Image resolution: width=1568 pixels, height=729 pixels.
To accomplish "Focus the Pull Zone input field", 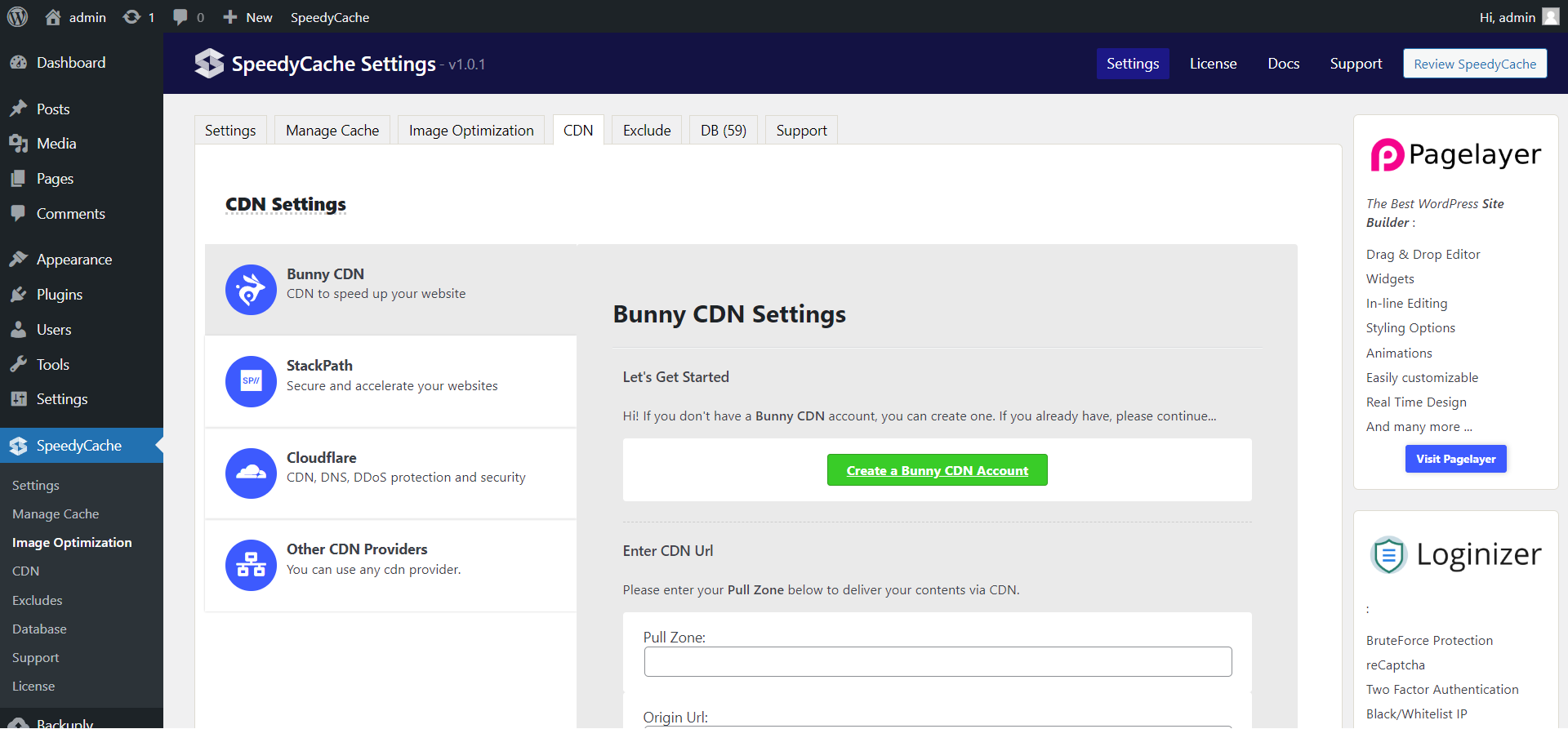I will (937, 662).
